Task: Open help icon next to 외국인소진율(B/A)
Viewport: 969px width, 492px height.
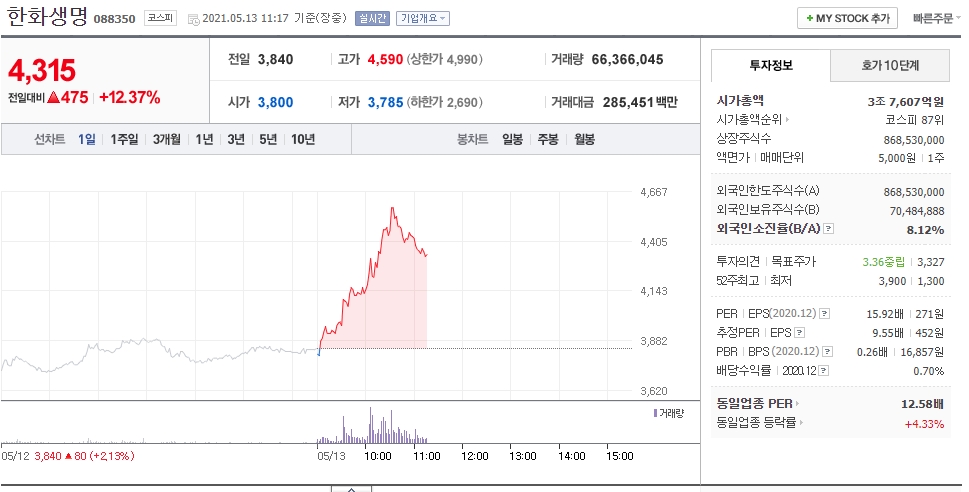Action: tap(829, 229)
